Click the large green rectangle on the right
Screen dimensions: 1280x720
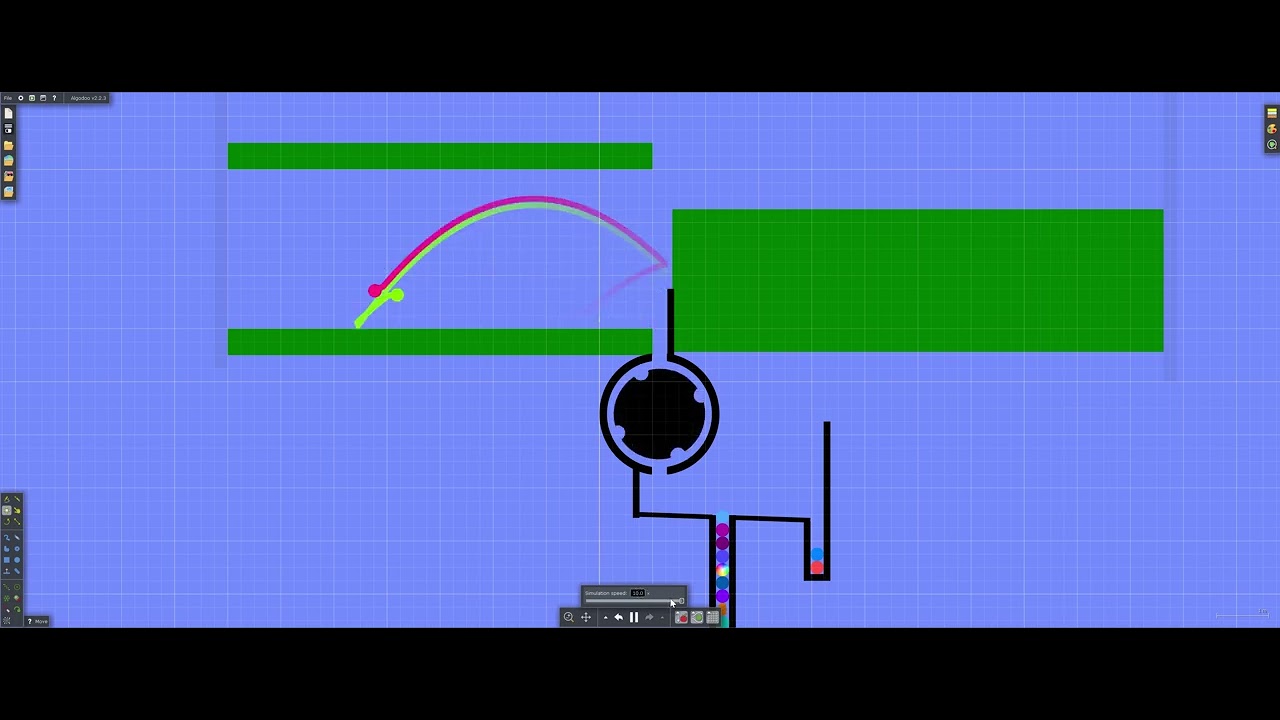click(x=918, y=281)
